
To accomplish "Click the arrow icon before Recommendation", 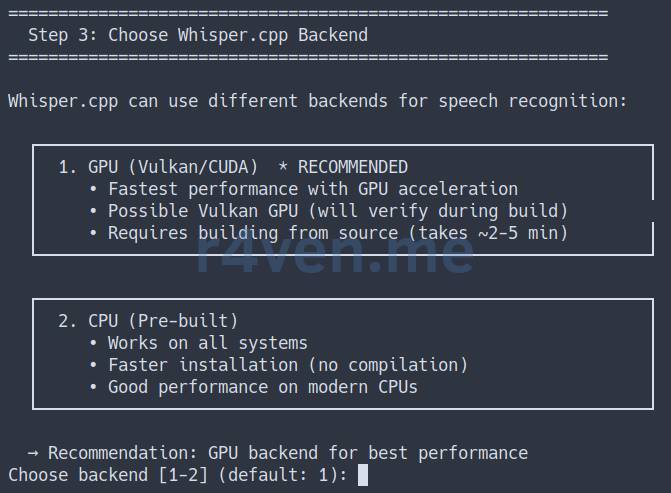I will pyautogui.click(x=33, y=453).
